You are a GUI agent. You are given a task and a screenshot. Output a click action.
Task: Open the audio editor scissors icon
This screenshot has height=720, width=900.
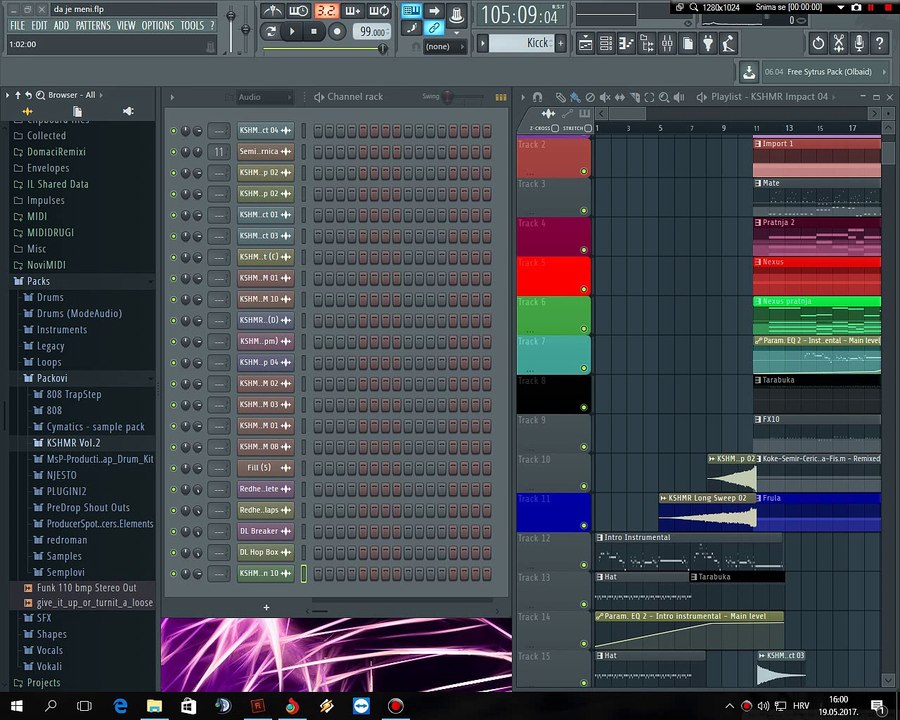tap(839, 44)
